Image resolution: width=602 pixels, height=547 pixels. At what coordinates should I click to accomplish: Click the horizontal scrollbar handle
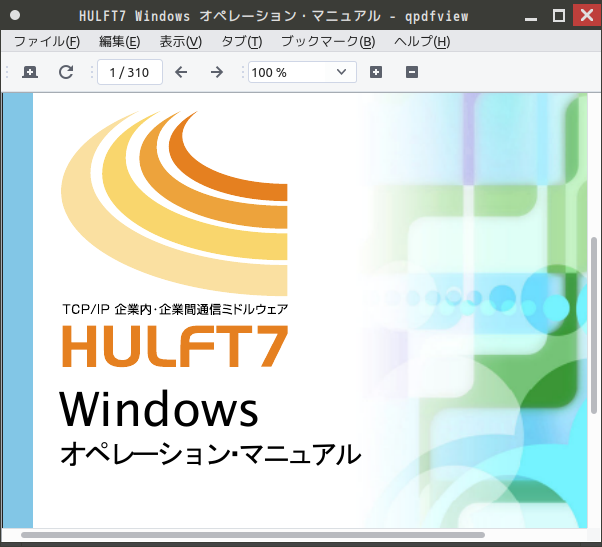click(x=253, y=535)
